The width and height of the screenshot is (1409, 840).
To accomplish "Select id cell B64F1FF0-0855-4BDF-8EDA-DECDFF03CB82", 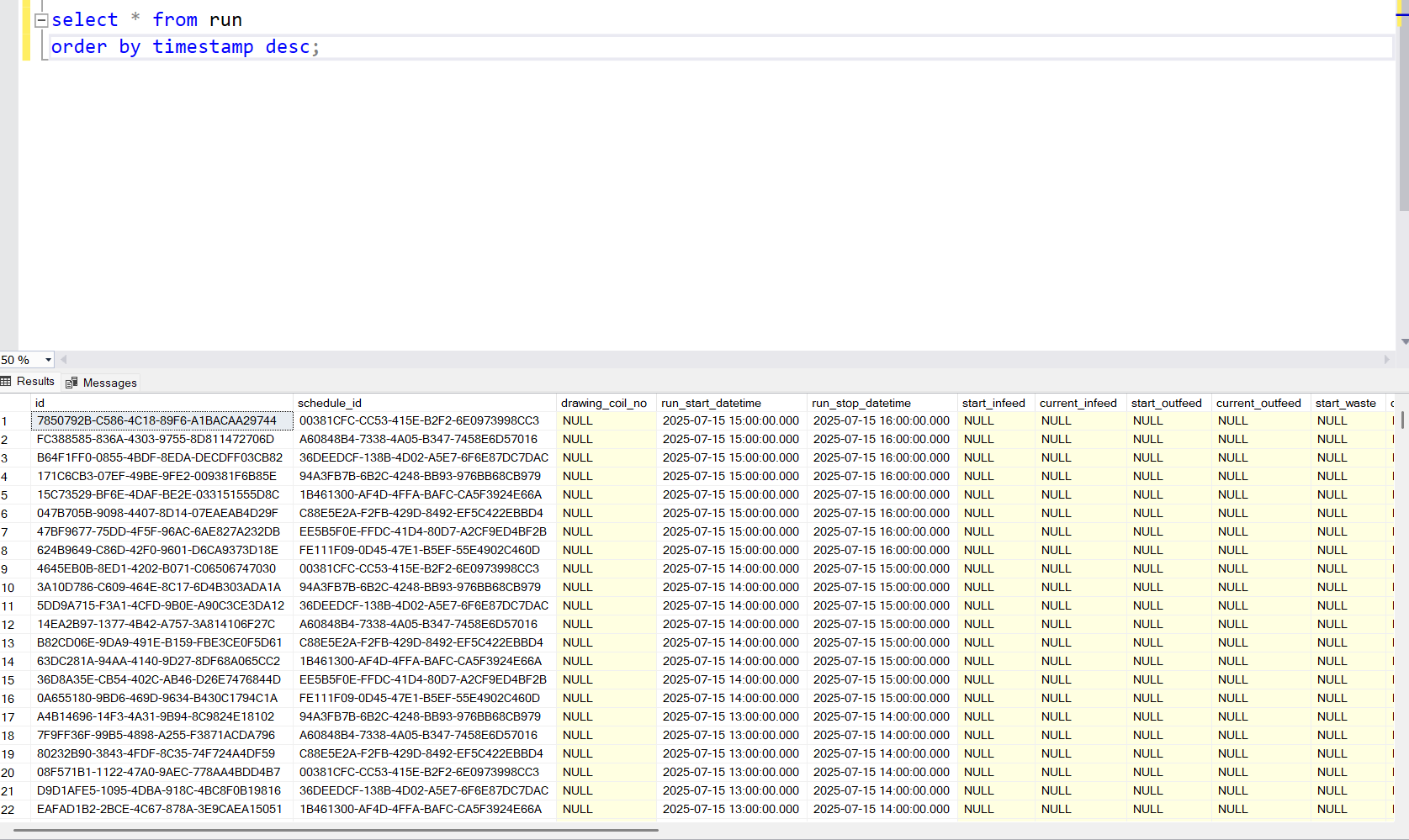I will pos(162,458).
